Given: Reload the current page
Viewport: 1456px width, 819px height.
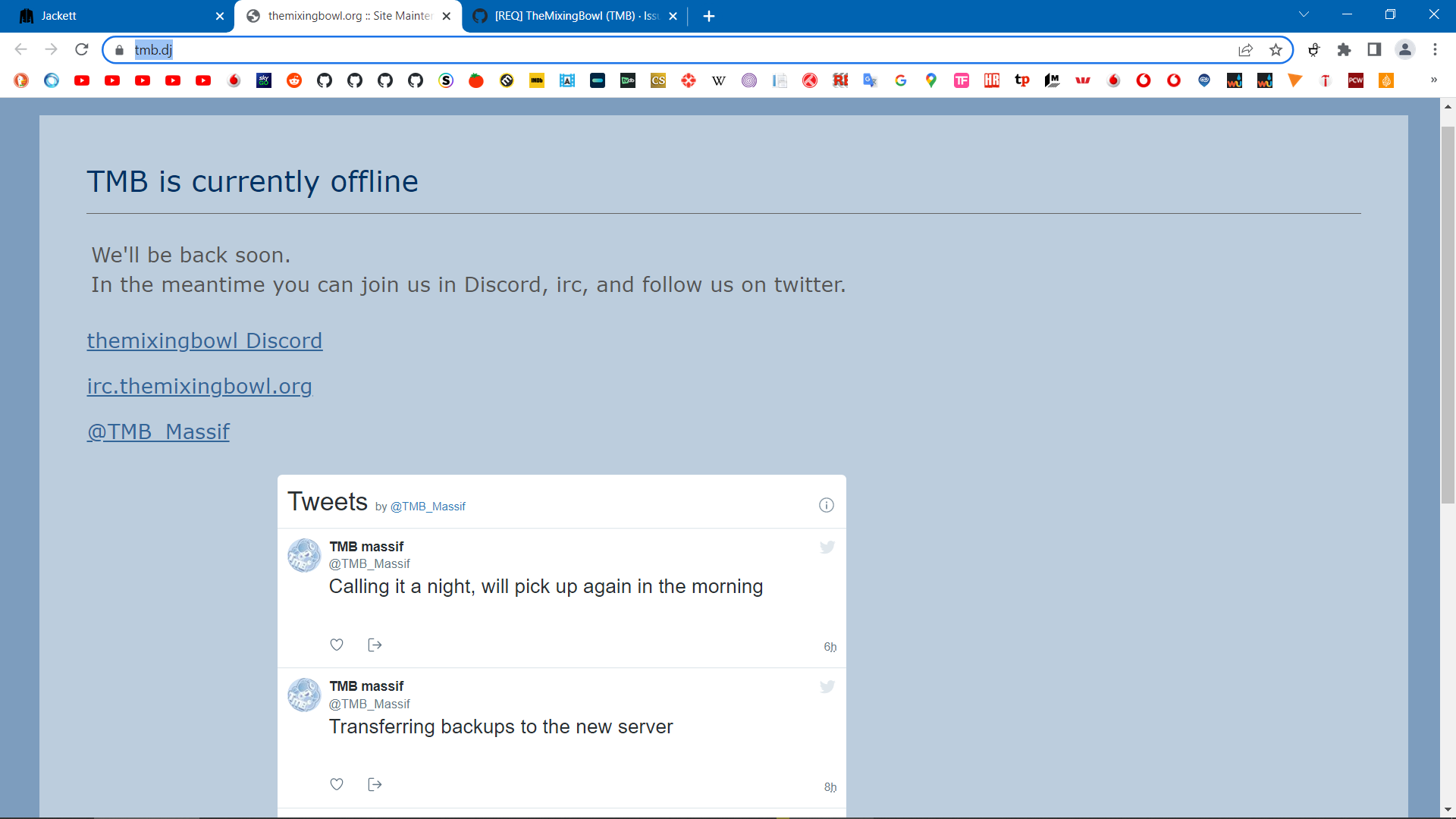Looking at the screenshot, I should [x=82, y=49].
